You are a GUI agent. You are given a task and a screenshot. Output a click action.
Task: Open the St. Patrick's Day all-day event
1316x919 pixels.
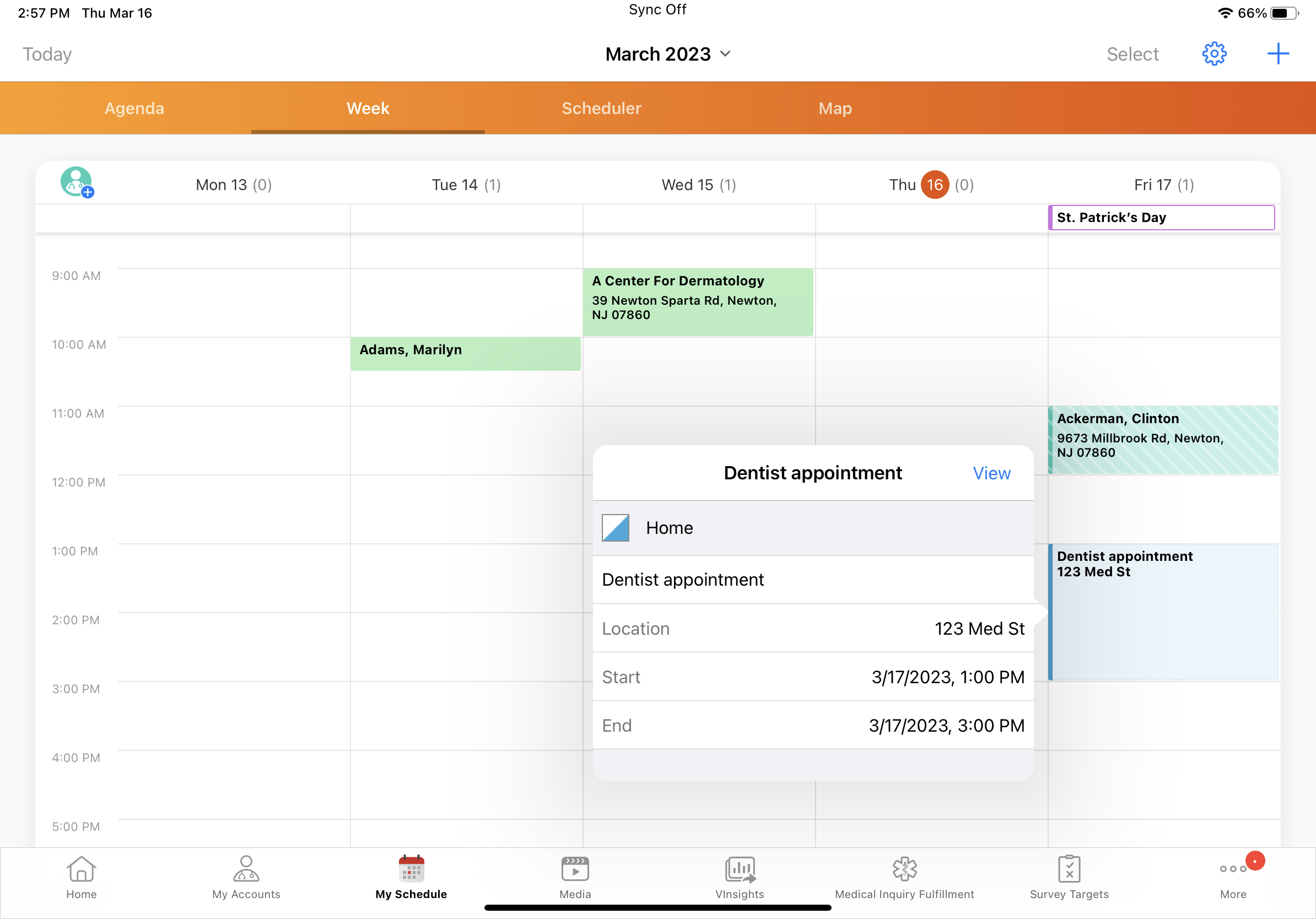point(1161,218)
